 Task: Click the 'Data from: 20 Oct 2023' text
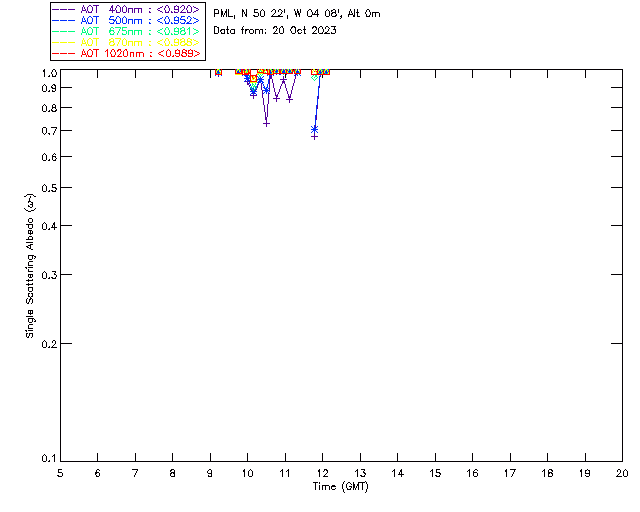(x=275, y=31)
